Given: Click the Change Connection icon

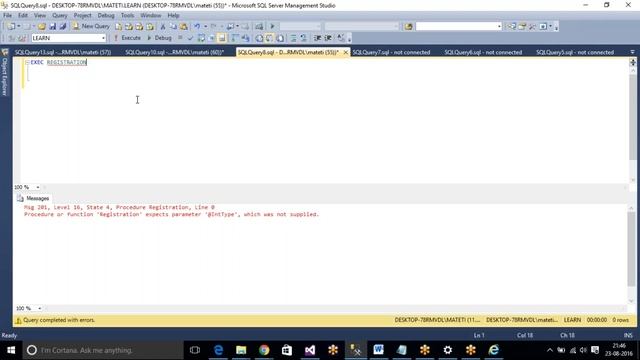Looking at the screenshot, I should [22, 38].
